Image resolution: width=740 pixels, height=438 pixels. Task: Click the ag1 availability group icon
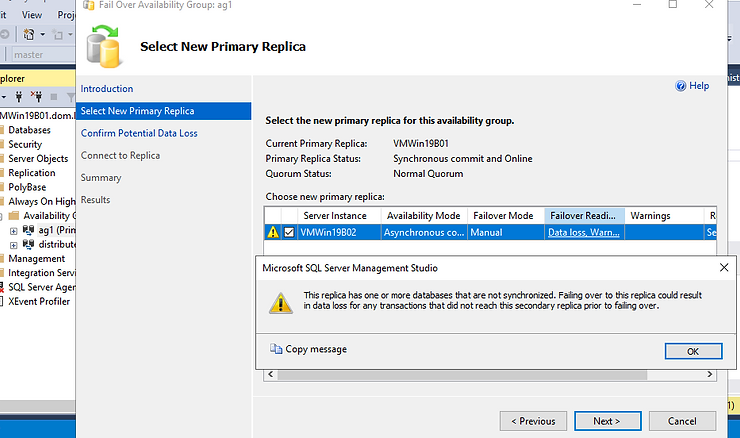coord(28,230)
